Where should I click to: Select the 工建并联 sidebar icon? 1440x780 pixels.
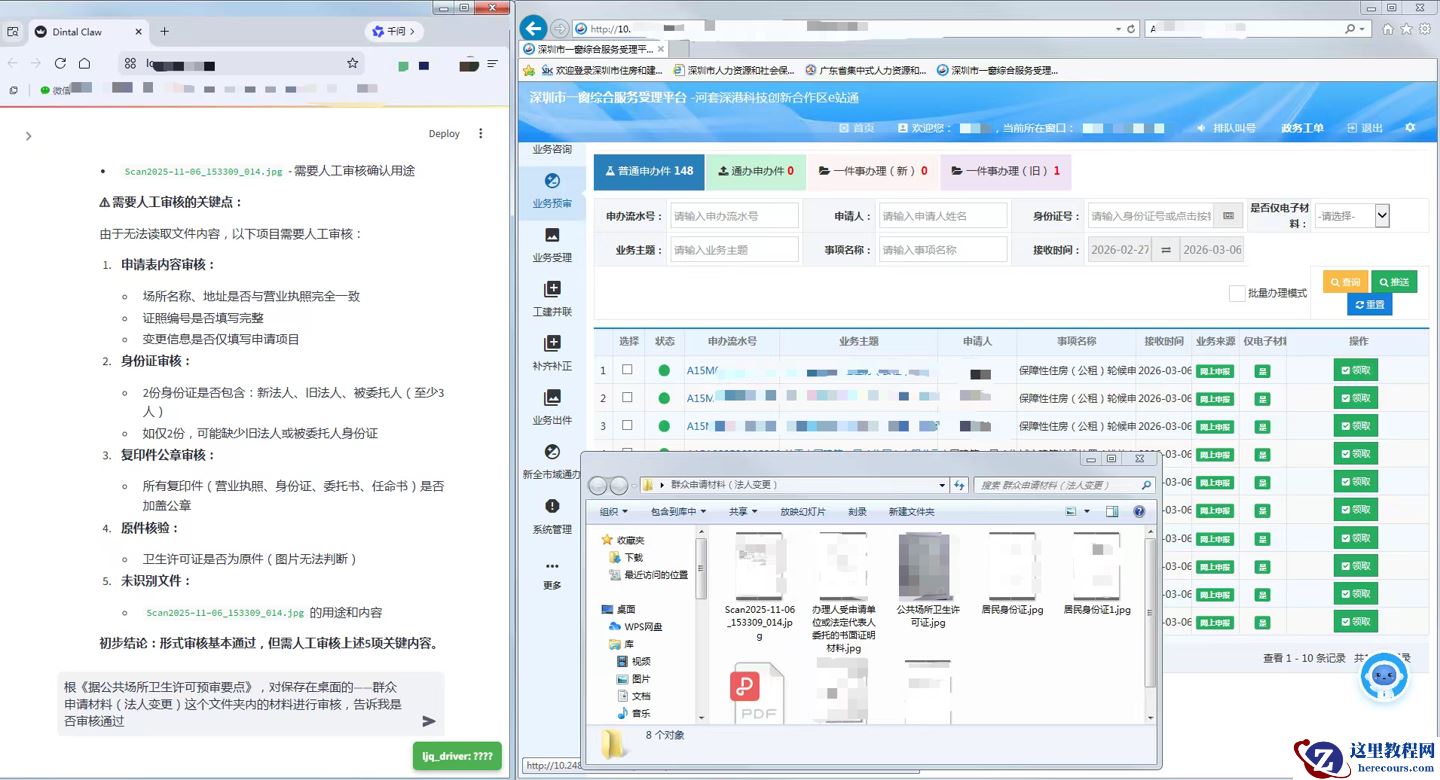(x=552, y=290)
